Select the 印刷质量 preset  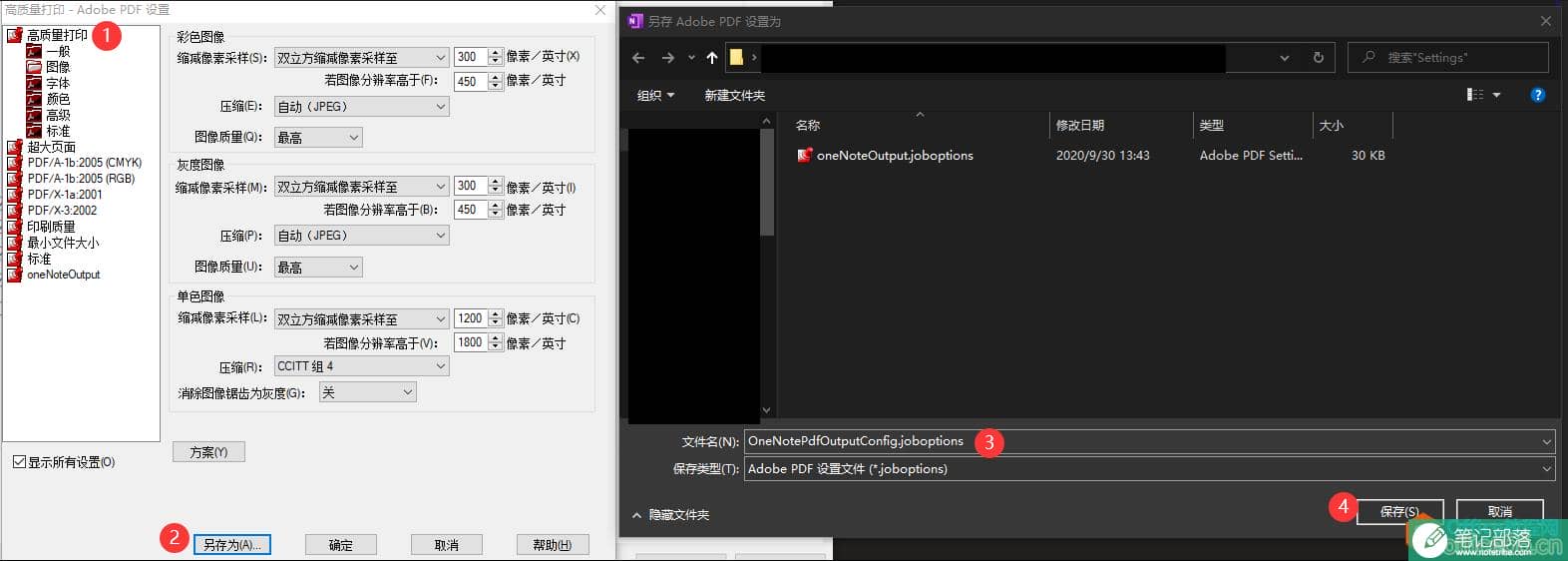[x=51, y=227]
